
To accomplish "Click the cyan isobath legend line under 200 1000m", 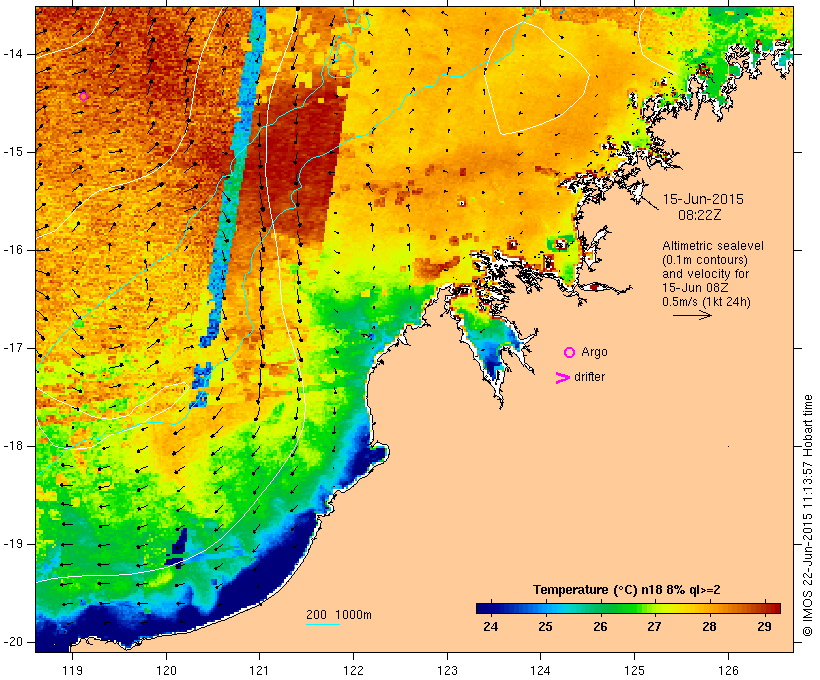I will tap(323, 624).
